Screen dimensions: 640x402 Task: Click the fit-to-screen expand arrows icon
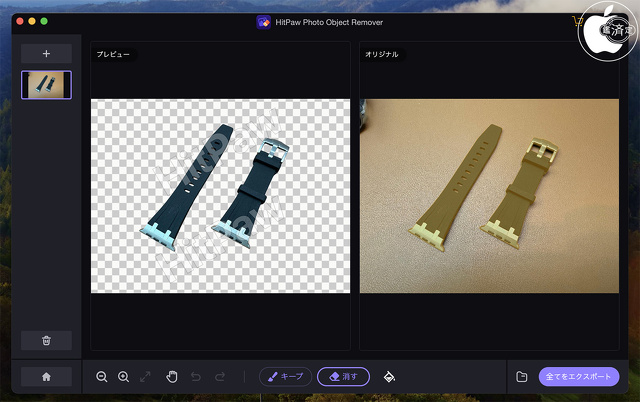(146, 377)
